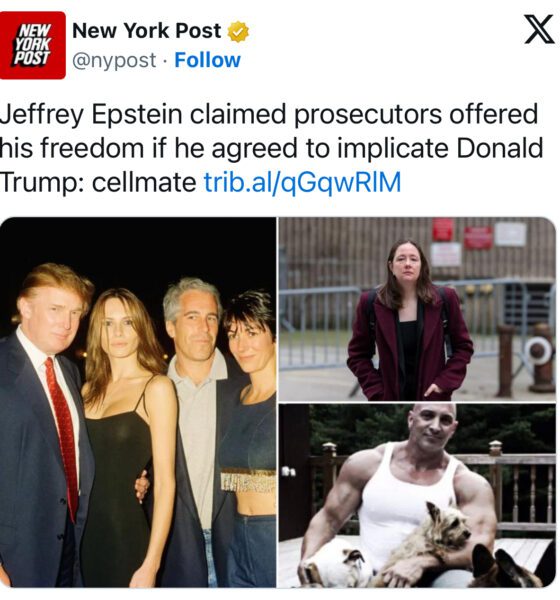
Task: Click the red signs on the wall
Action: [462, 233]
